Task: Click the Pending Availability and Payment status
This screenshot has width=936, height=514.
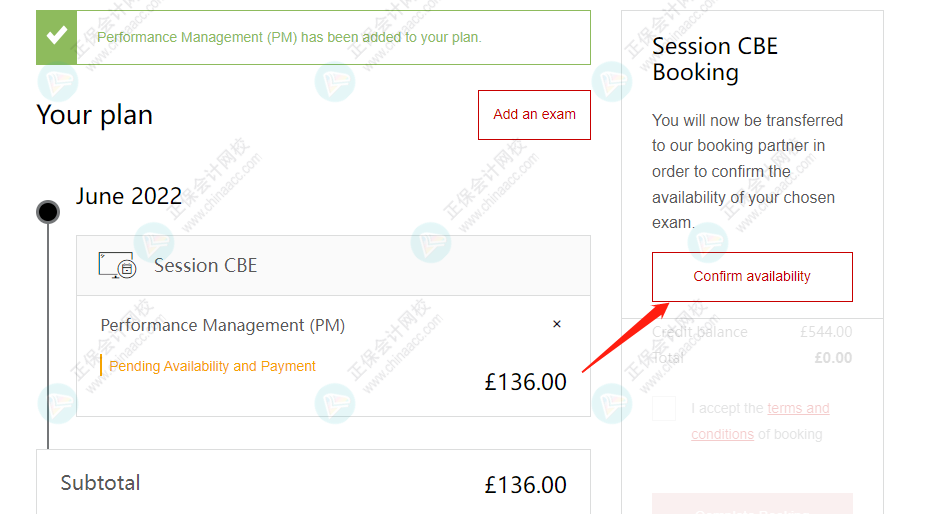Action: click(212, 366)
